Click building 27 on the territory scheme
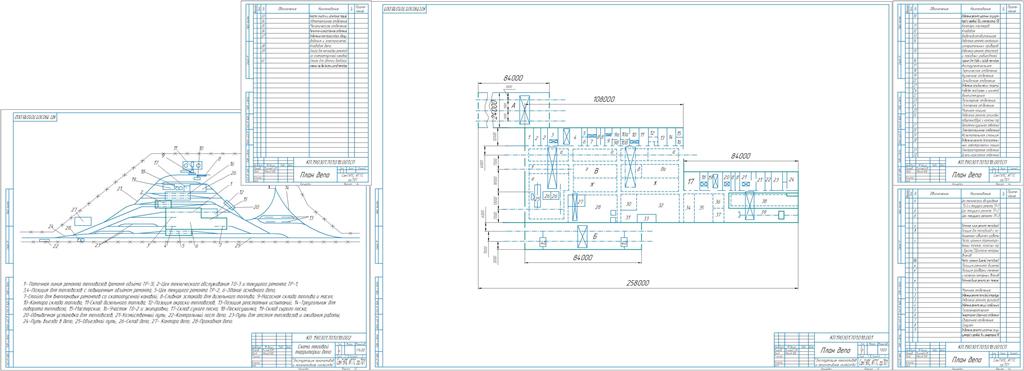Image resolution: width=1024 pixels, height=371 pixels. (83, 221)
